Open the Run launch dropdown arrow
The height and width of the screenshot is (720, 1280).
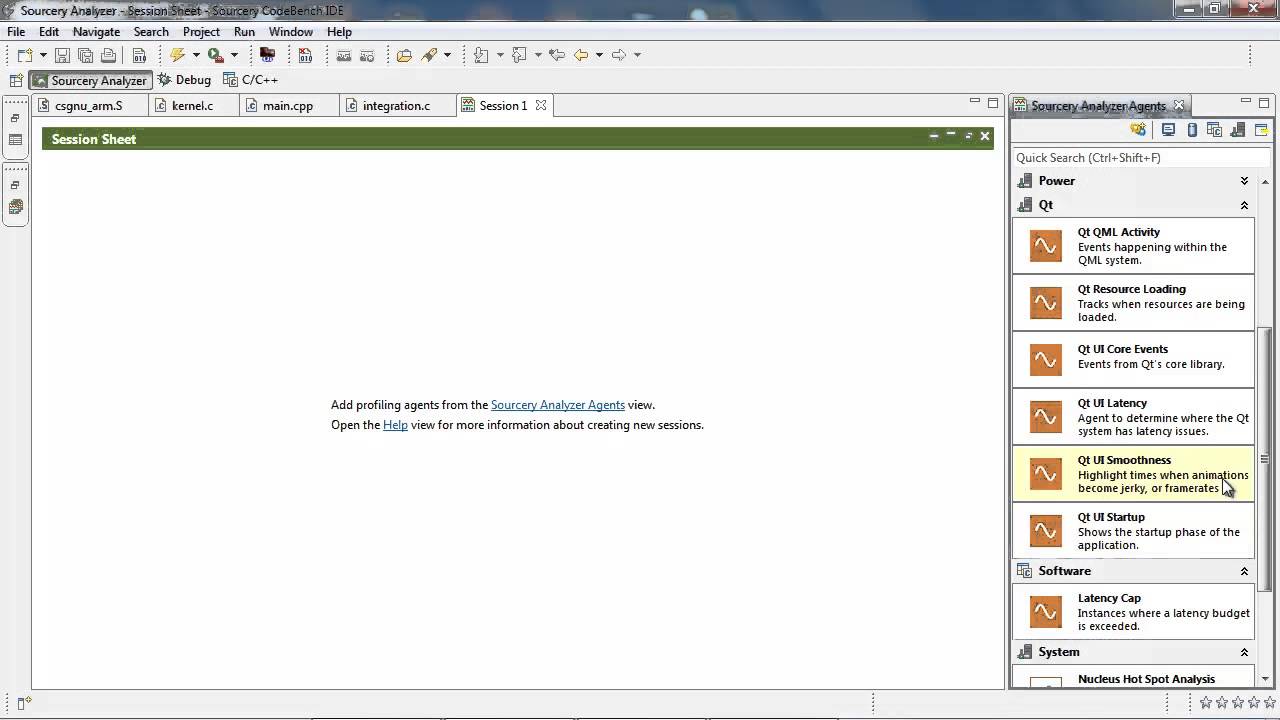[234, 55]
